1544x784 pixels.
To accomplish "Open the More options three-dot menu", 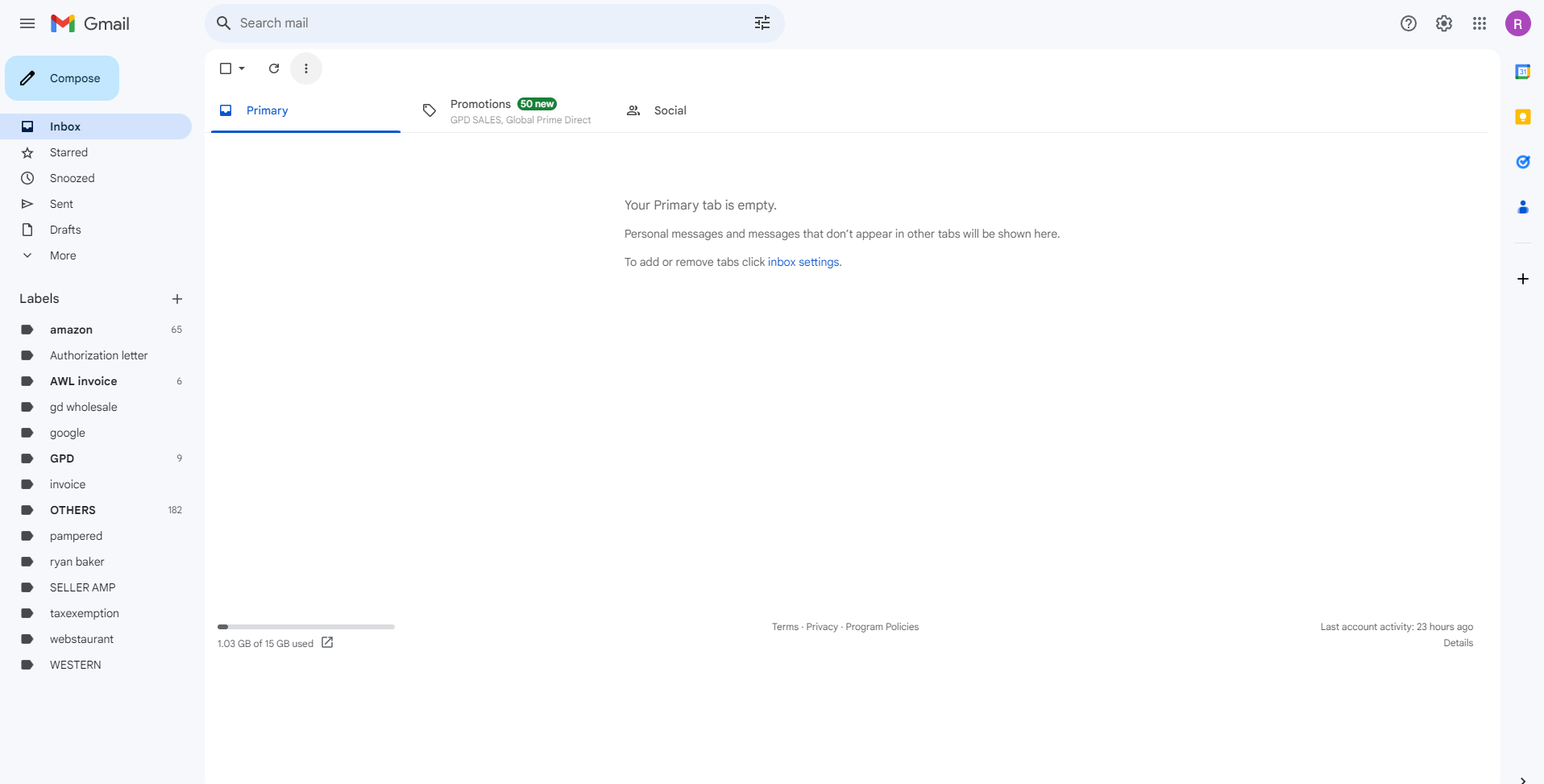I will coord(306,68).
